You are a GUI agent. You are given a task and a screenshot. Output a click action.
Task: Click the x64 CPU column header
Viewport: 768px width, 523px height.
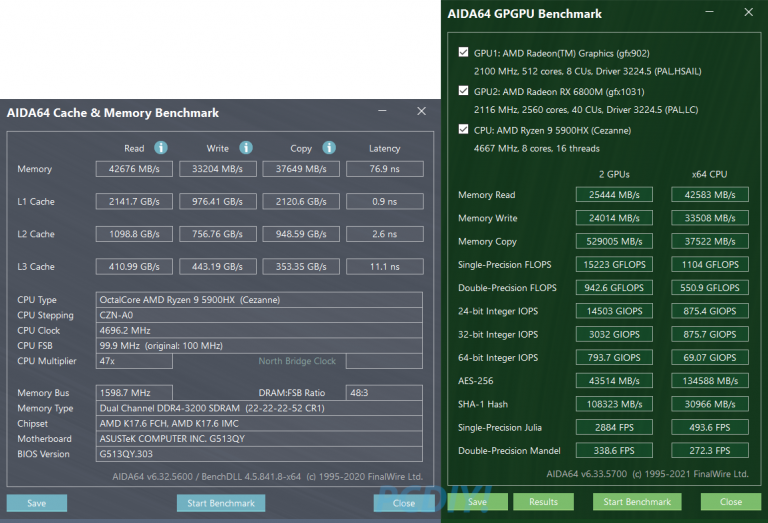point(709,174)
